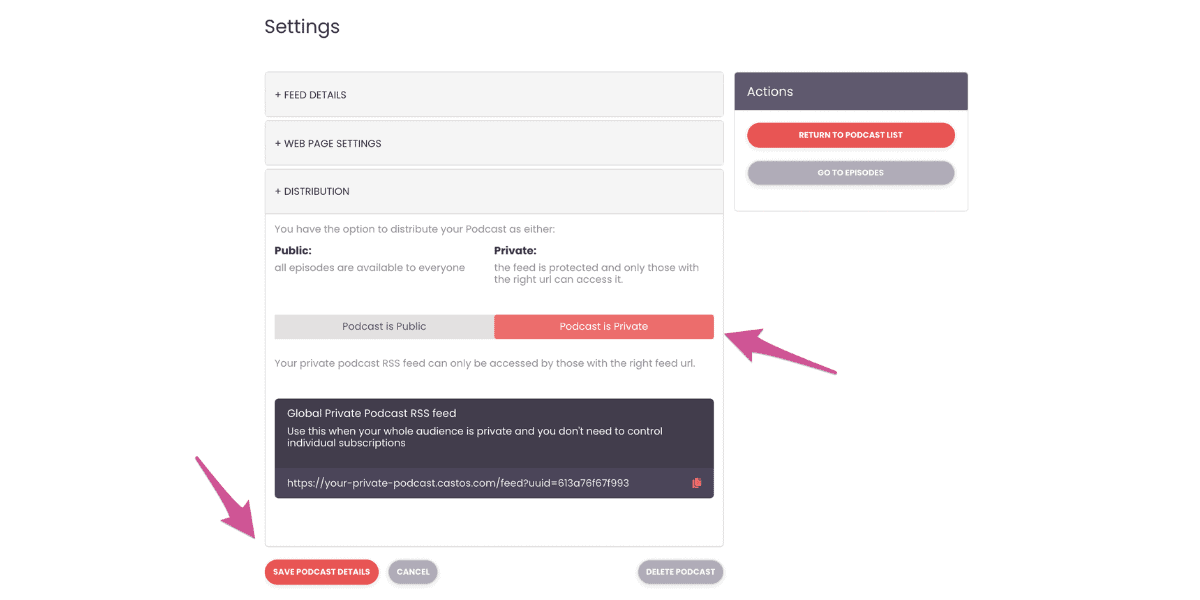Click the Public description heading
Screen dimensions: 1200x600
click(293, 251)
